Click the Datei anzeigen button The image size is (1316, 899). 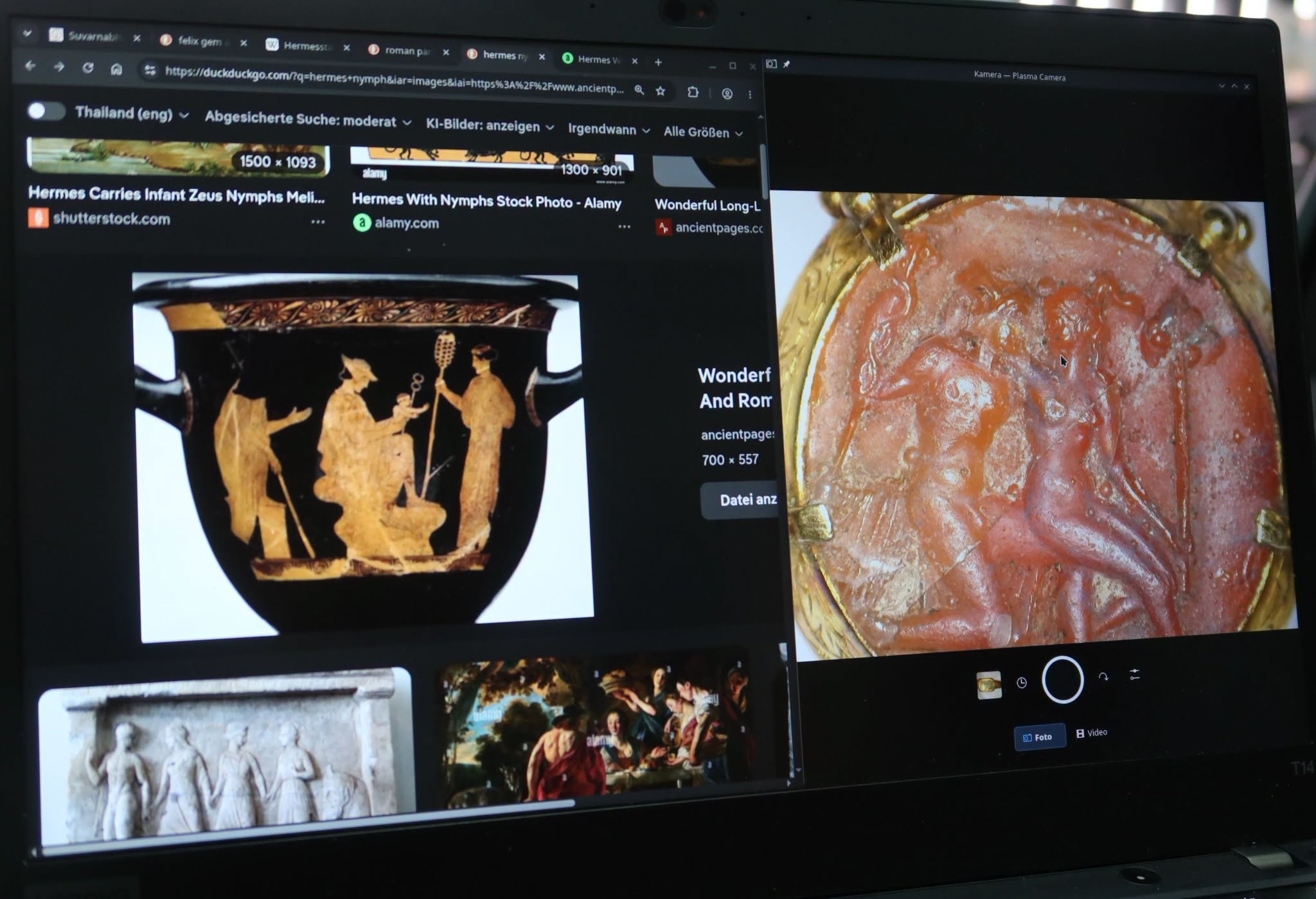click(x=739, y=499)
